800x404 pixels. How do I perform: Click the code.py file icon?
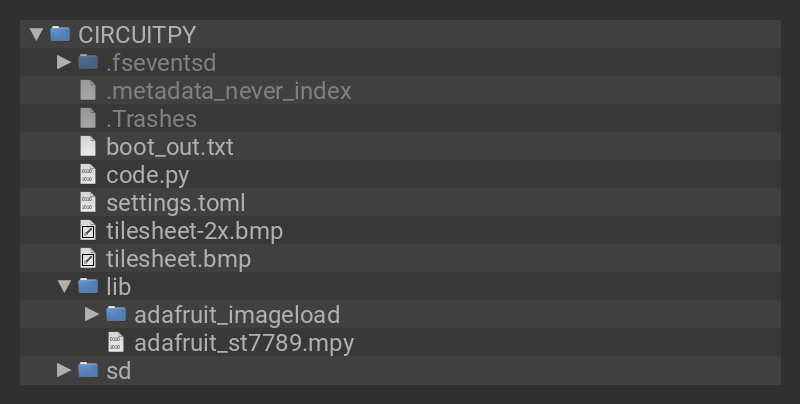point(88,174)
